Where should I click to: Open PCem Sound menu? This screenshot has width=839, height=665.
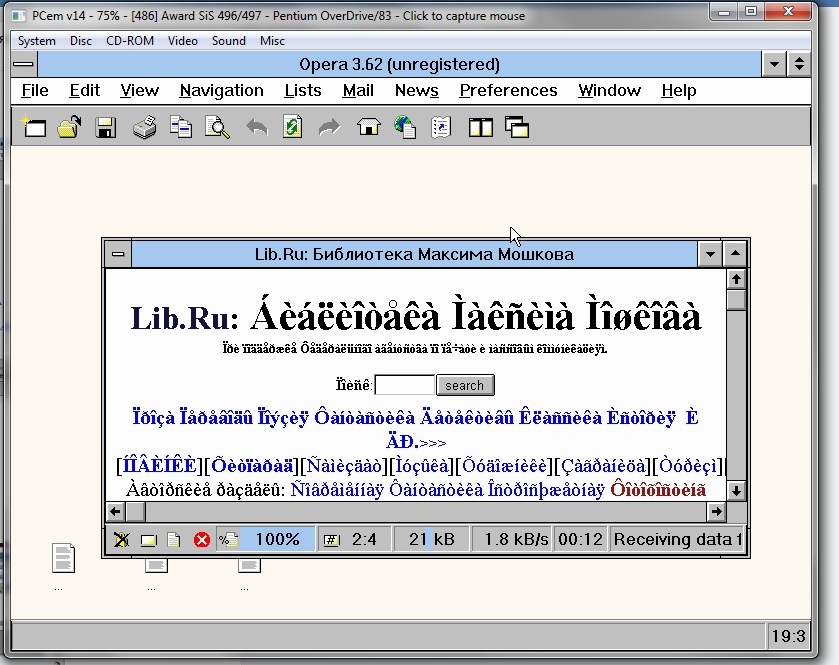point(228,41)
